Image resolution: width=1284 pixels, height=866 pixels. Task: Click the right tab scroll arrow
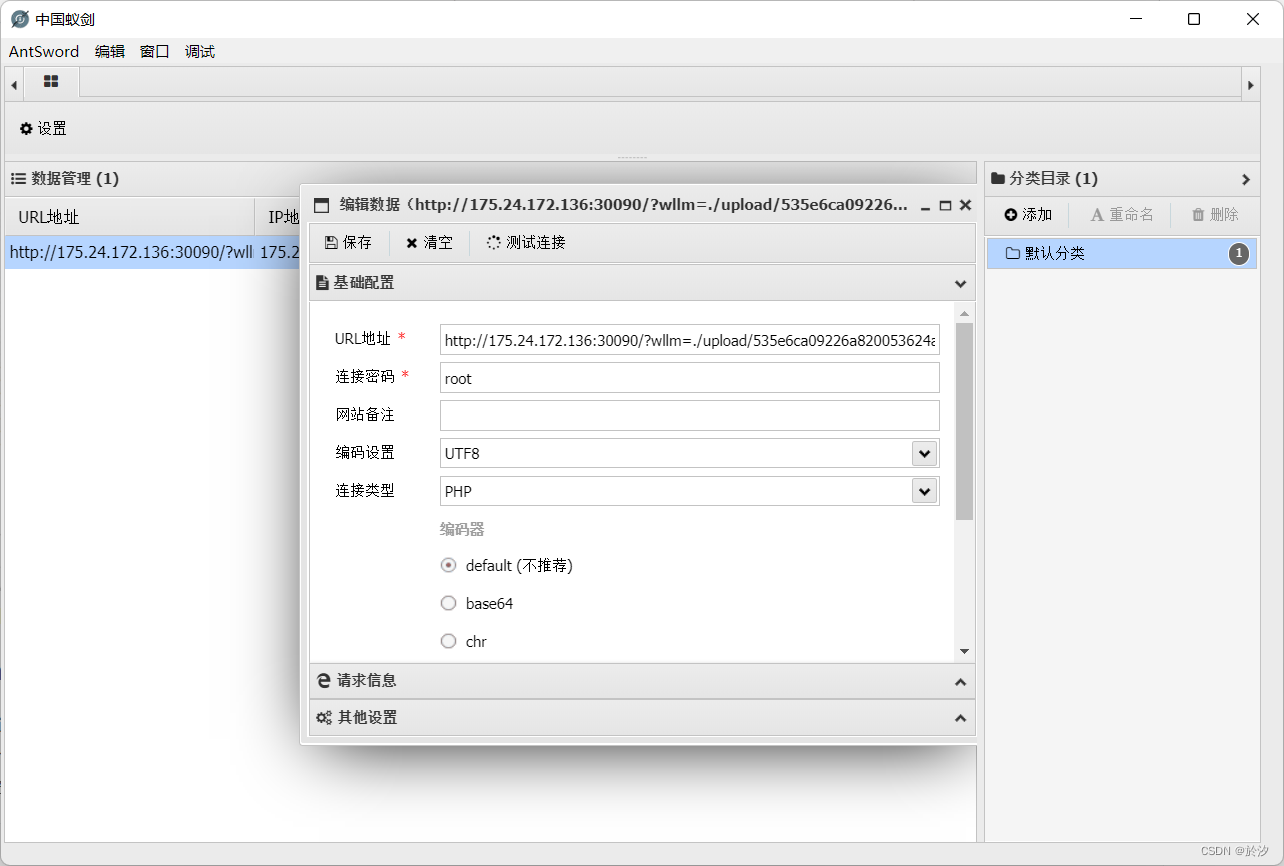pos(1250,85)
